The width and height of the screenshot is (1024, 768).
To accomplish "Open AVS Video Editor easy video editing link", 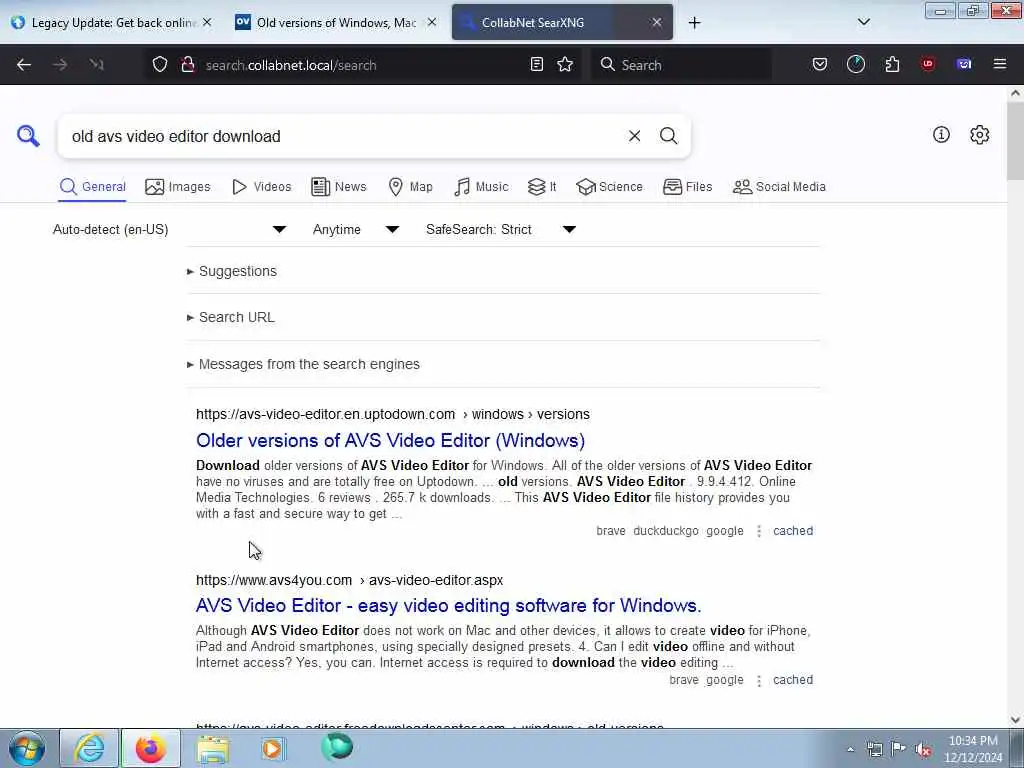I will coord(449,605).
